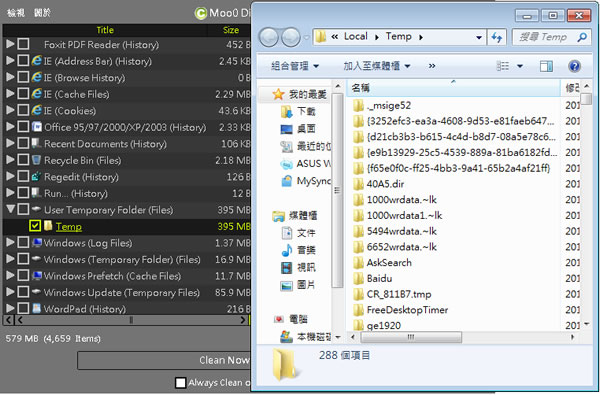This screenshot has width=600, height=396.
Task: Click the IE (Cookies) row icon
Action: point(36,110)
